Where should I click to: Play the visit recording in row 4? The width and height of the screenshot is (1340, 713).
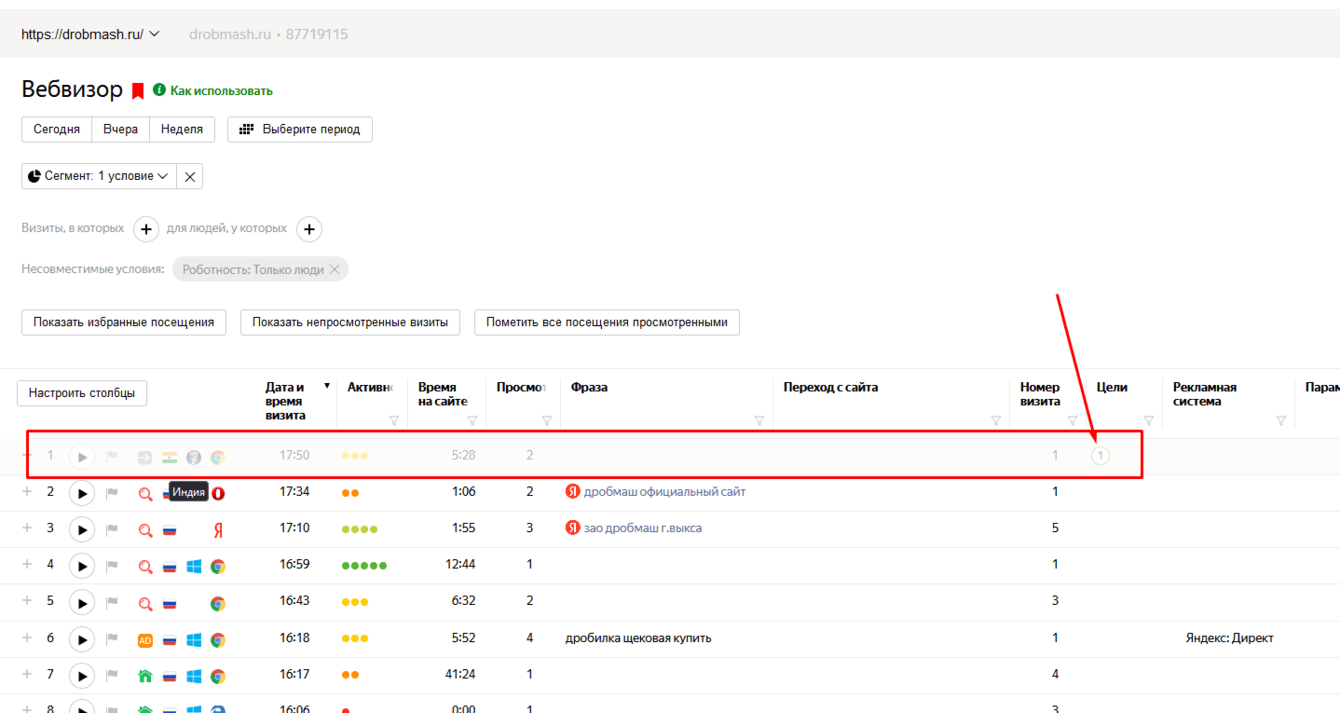[x=82, y=566]
